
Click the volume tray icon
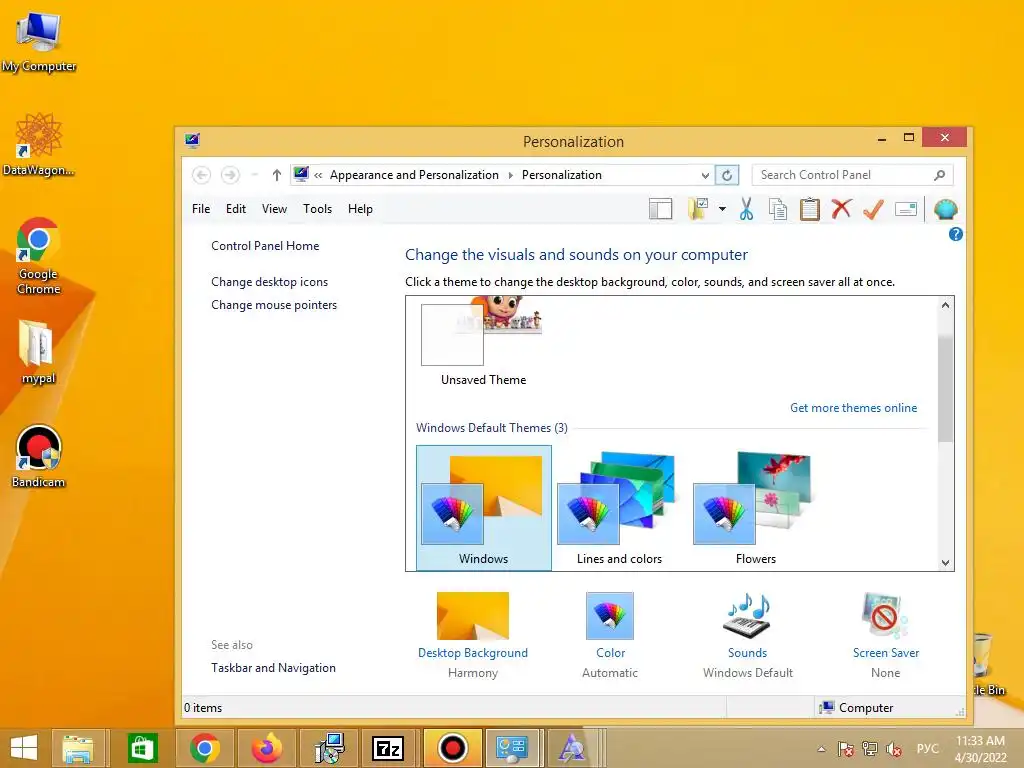coord(894,749)
